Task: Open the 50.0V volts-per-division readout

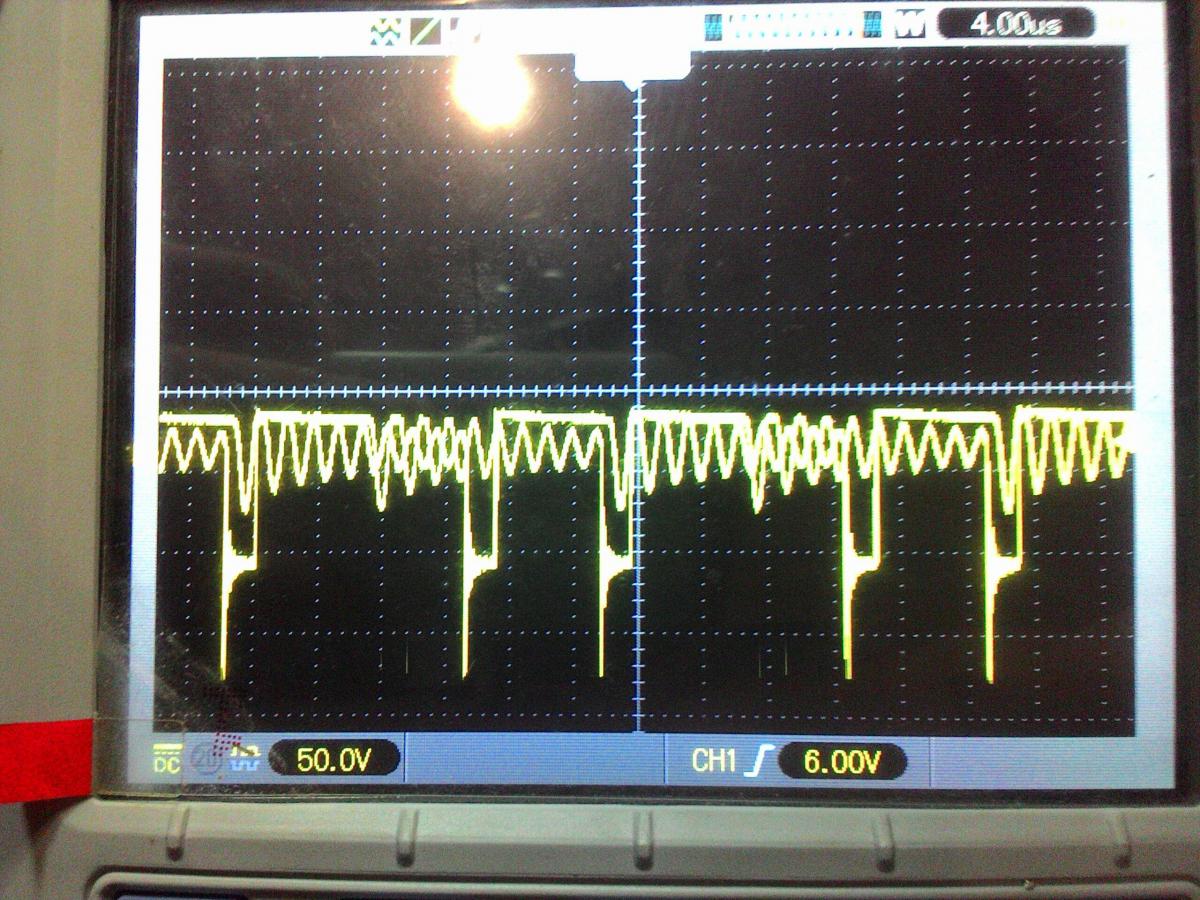Action: pos(334,760)
